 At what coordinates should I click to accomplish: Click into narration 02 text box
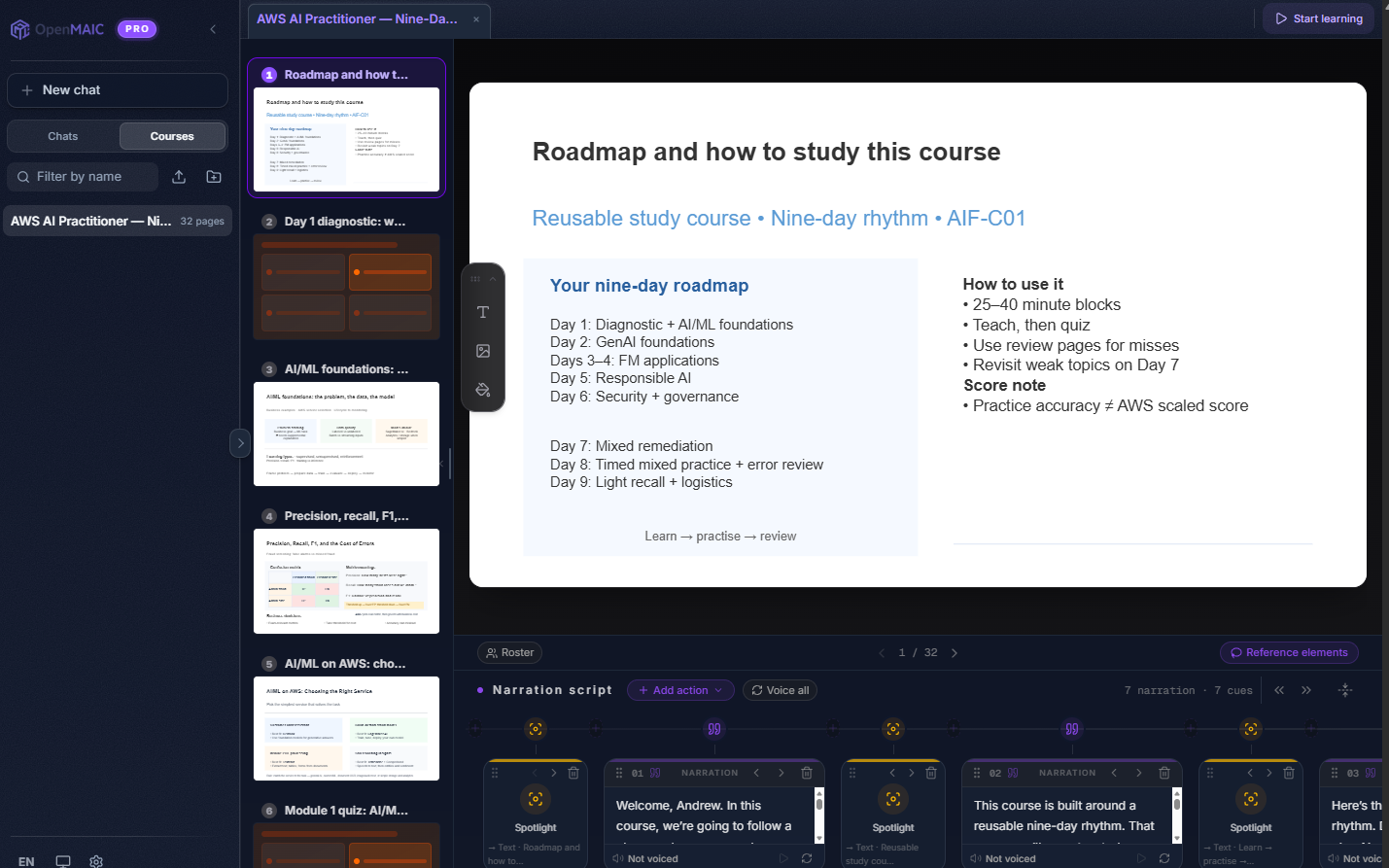click(x=1067, y=816)
